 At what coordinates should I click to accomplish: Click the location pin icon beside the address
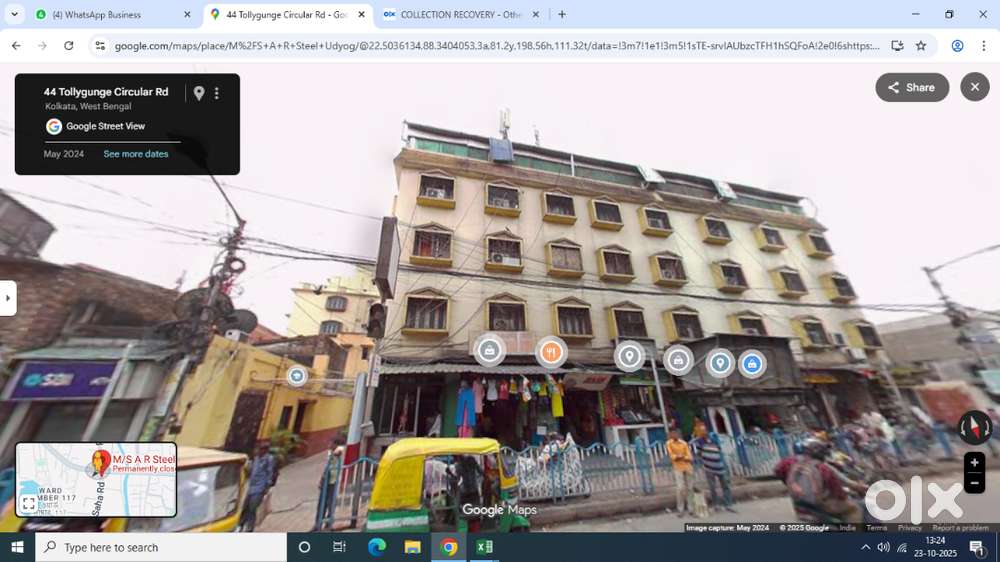point(199,93)
